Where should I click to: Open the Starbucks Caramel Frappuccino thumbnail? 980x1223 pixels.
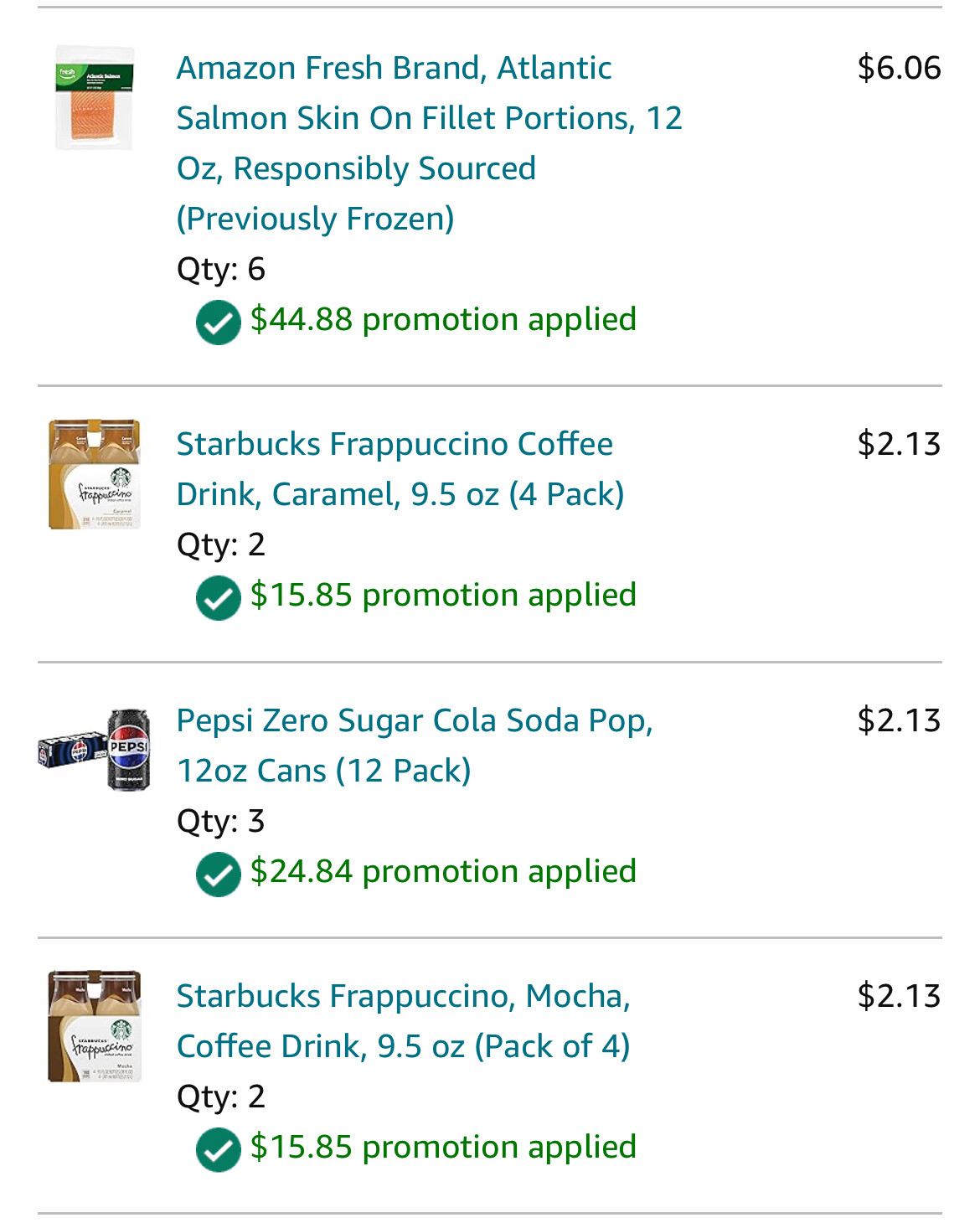pyautogui.click(x=95, y=474)
